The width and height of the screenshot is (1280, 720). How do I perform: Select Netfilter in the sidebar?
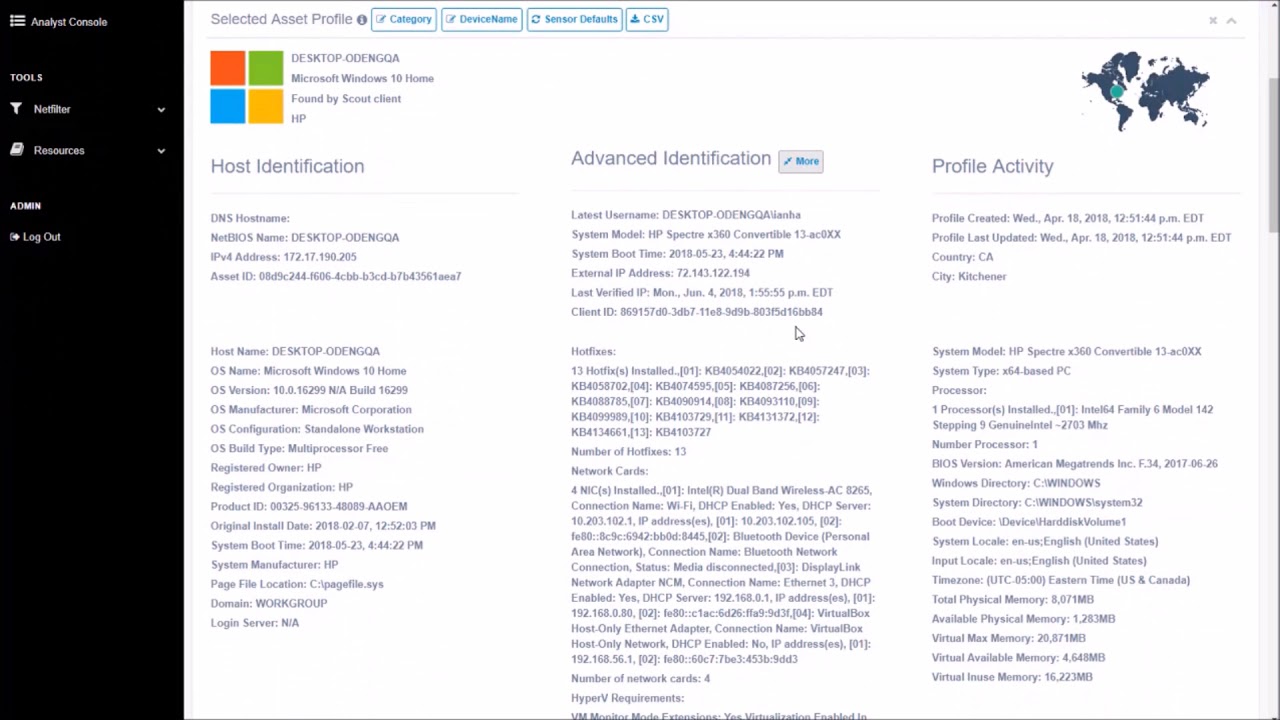(x=52, y=109)
